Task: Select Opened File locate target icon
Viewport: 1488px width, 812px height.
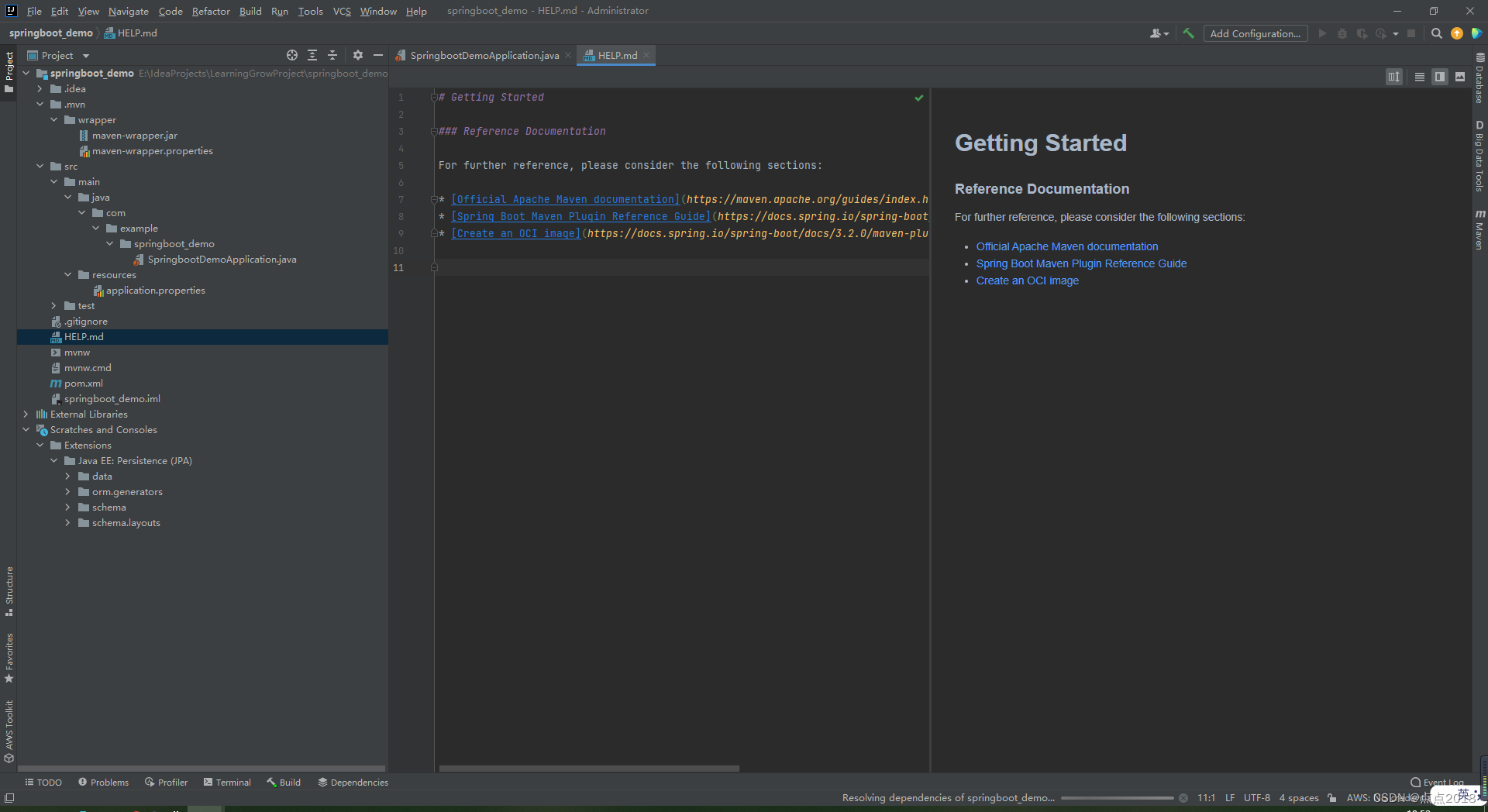Action: (292, 55)
